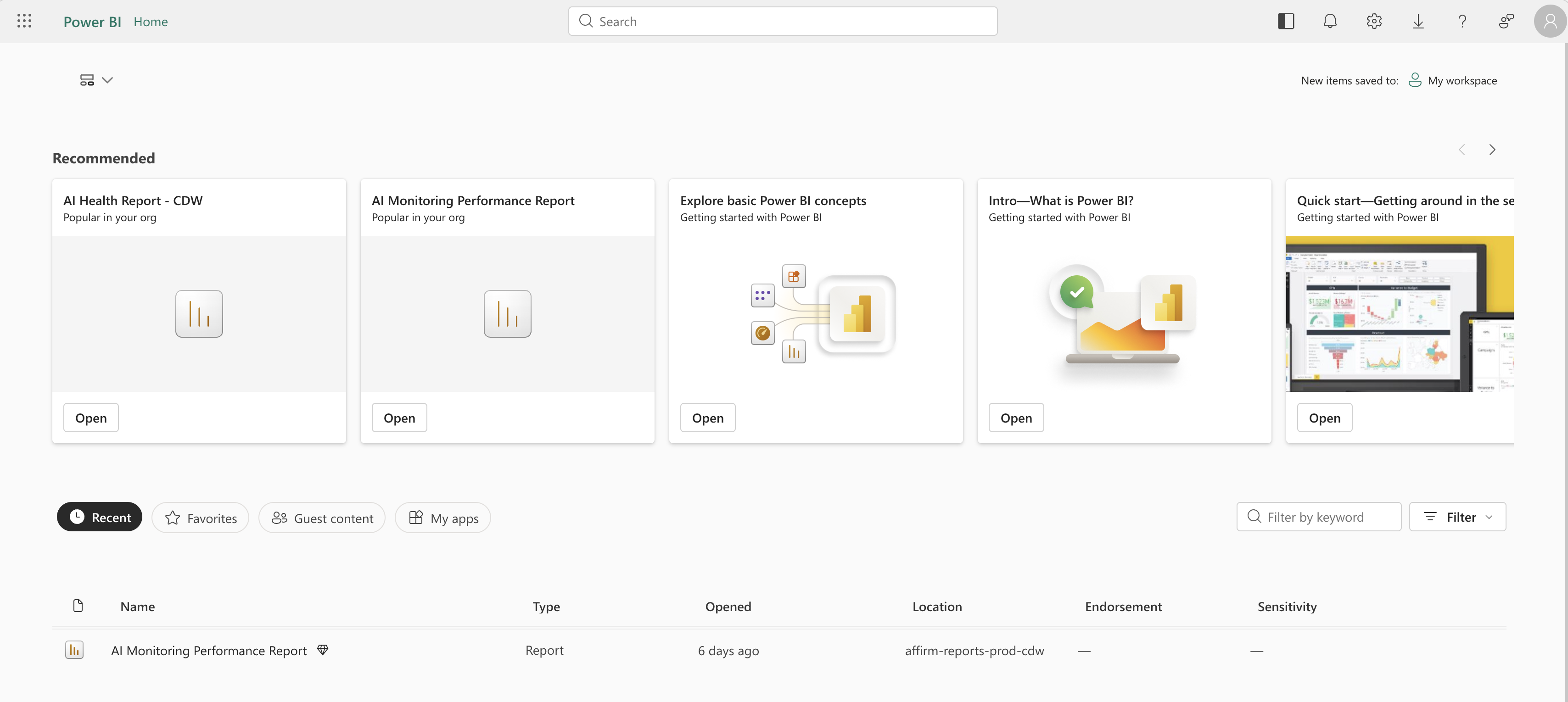Open the notifications bell

pos(1330,21)
